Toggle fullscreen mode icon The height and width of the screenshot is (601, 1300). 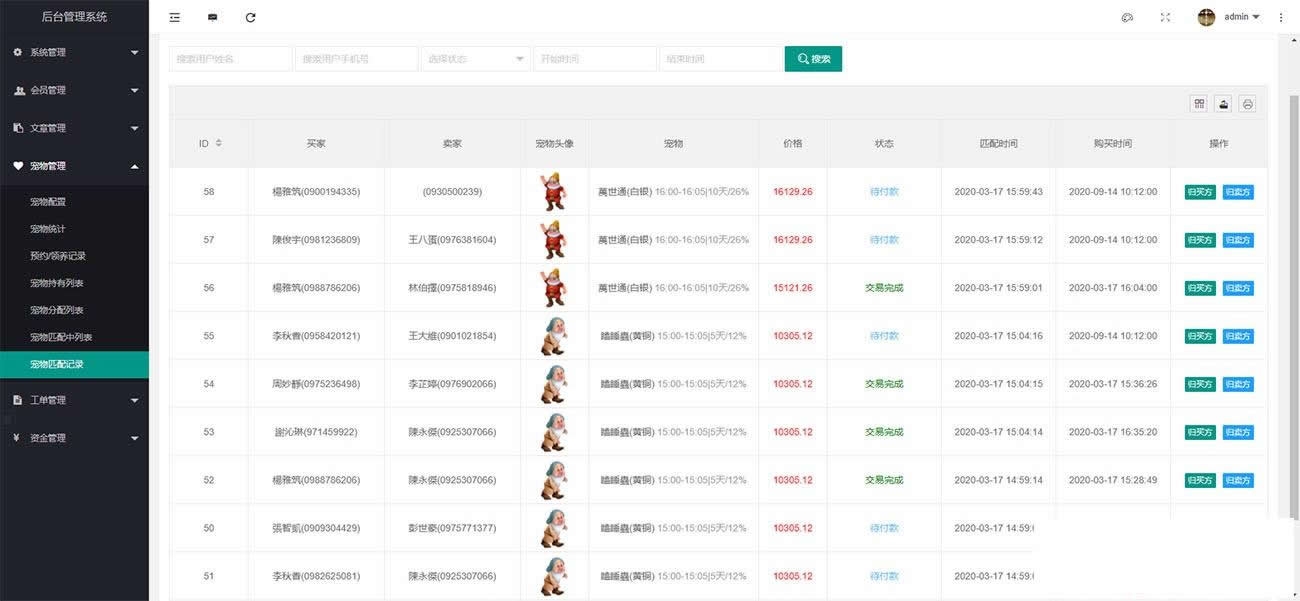click(1165, 17)
